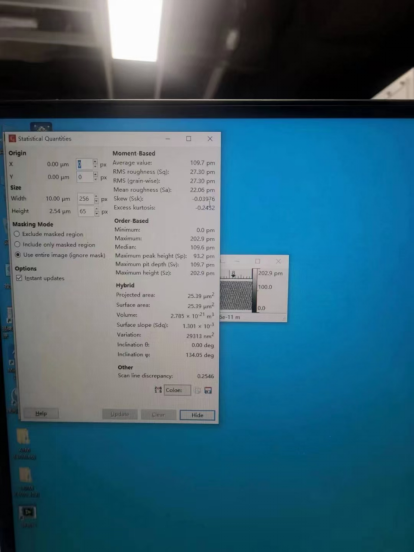The width and height of the screenshot is (414, 552).
Task: Open the Colon report format dropdown
Action: click(177, 390)
